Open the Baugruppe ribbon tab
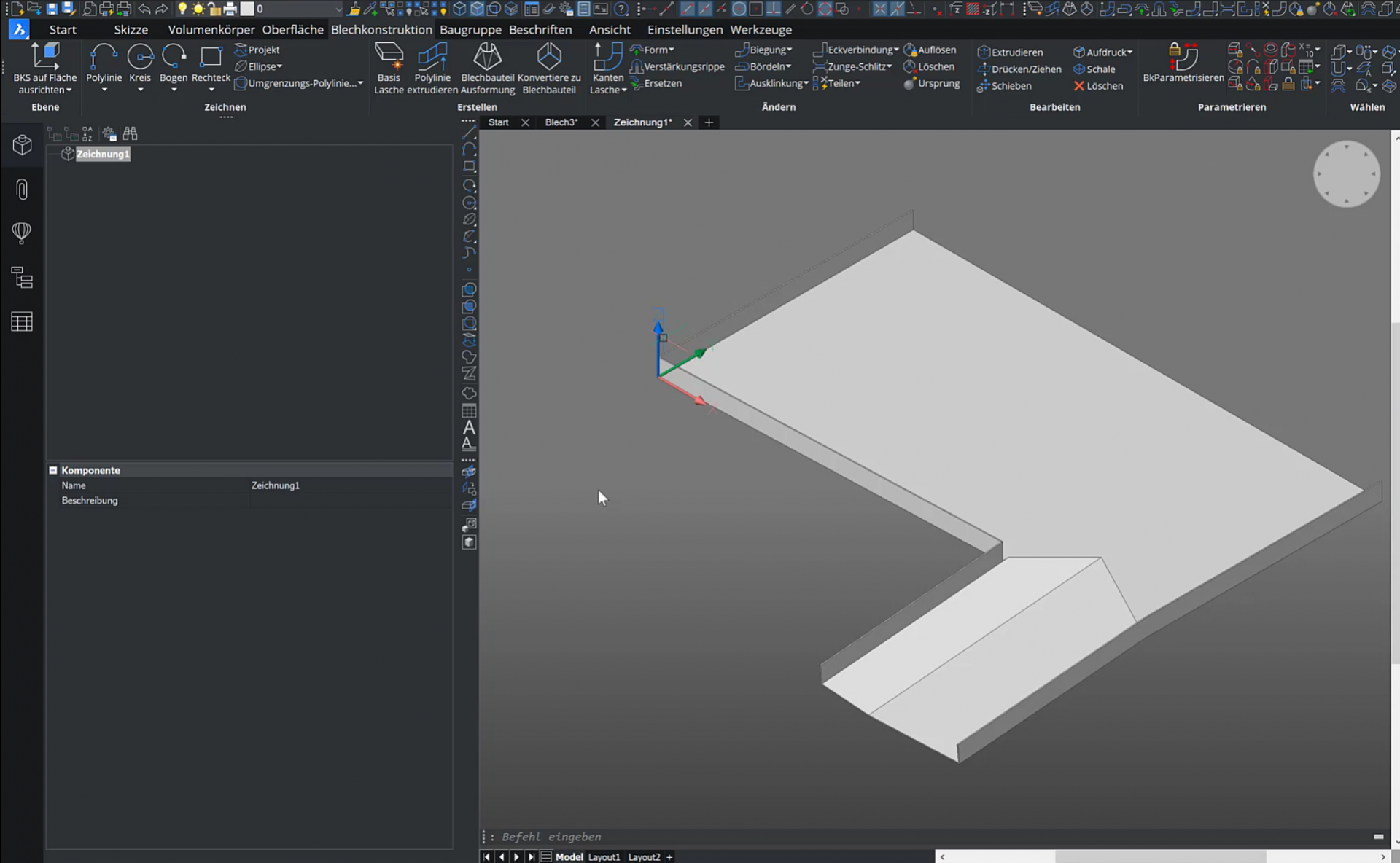 [x=470, y=30]
